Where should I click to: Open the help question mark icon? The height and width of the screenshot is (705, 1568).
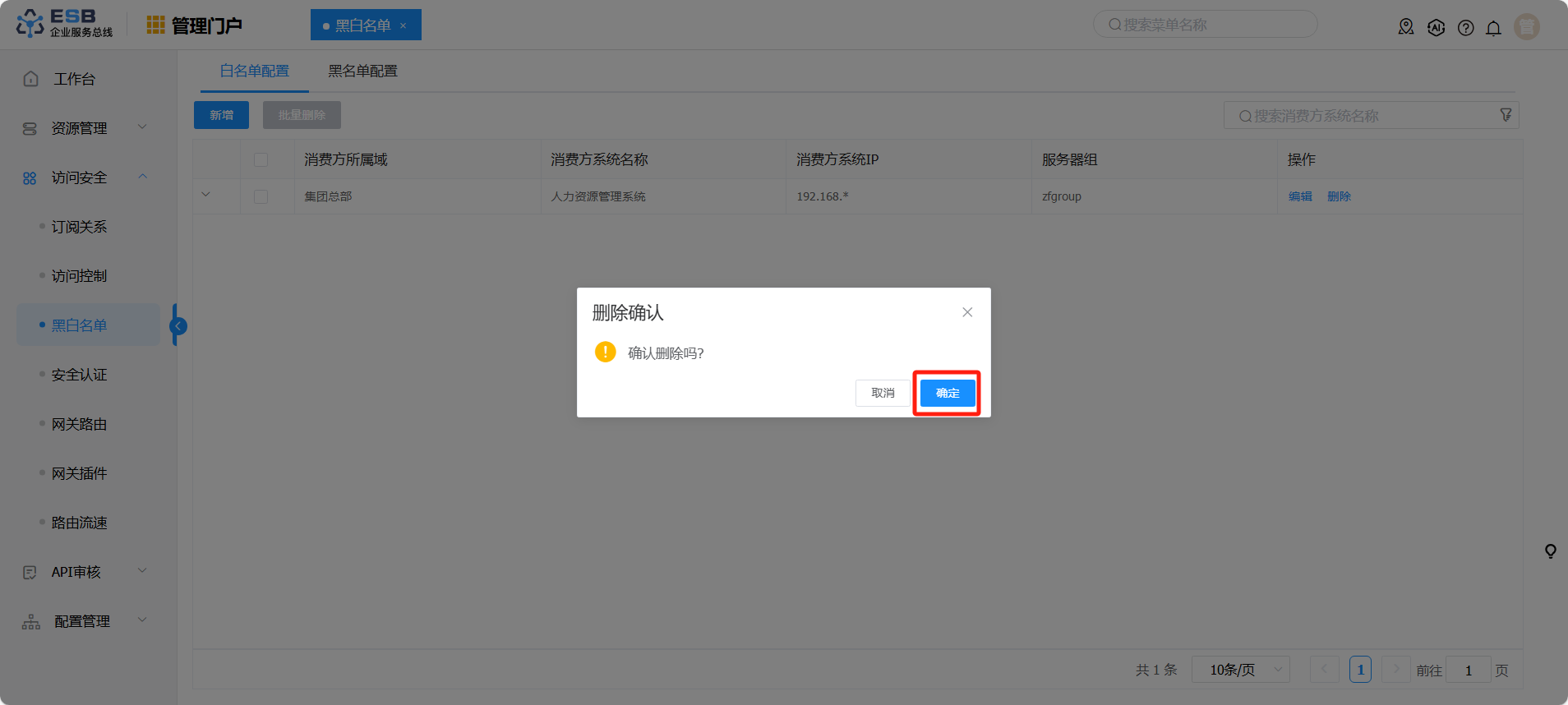pos(1465,28)
